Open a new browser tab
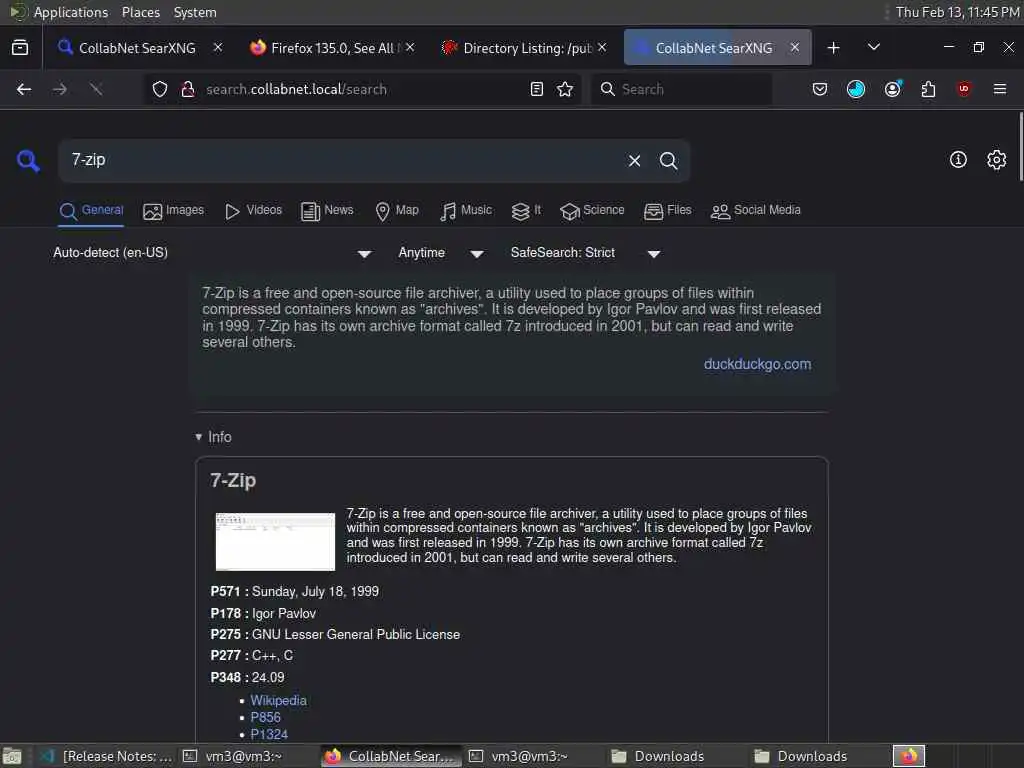1024x768 pixels. pyautogui.click(x=833, y=48)
